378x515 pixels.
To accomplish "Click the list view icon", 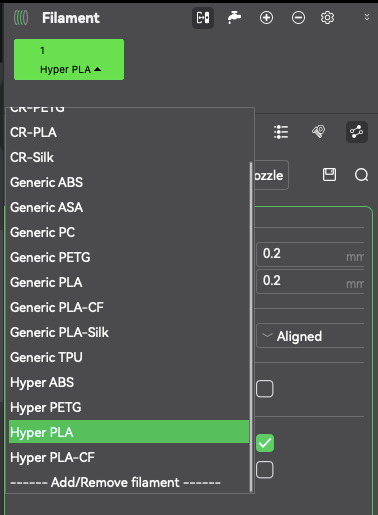I will pyautogui.click(x=281, y=132).
